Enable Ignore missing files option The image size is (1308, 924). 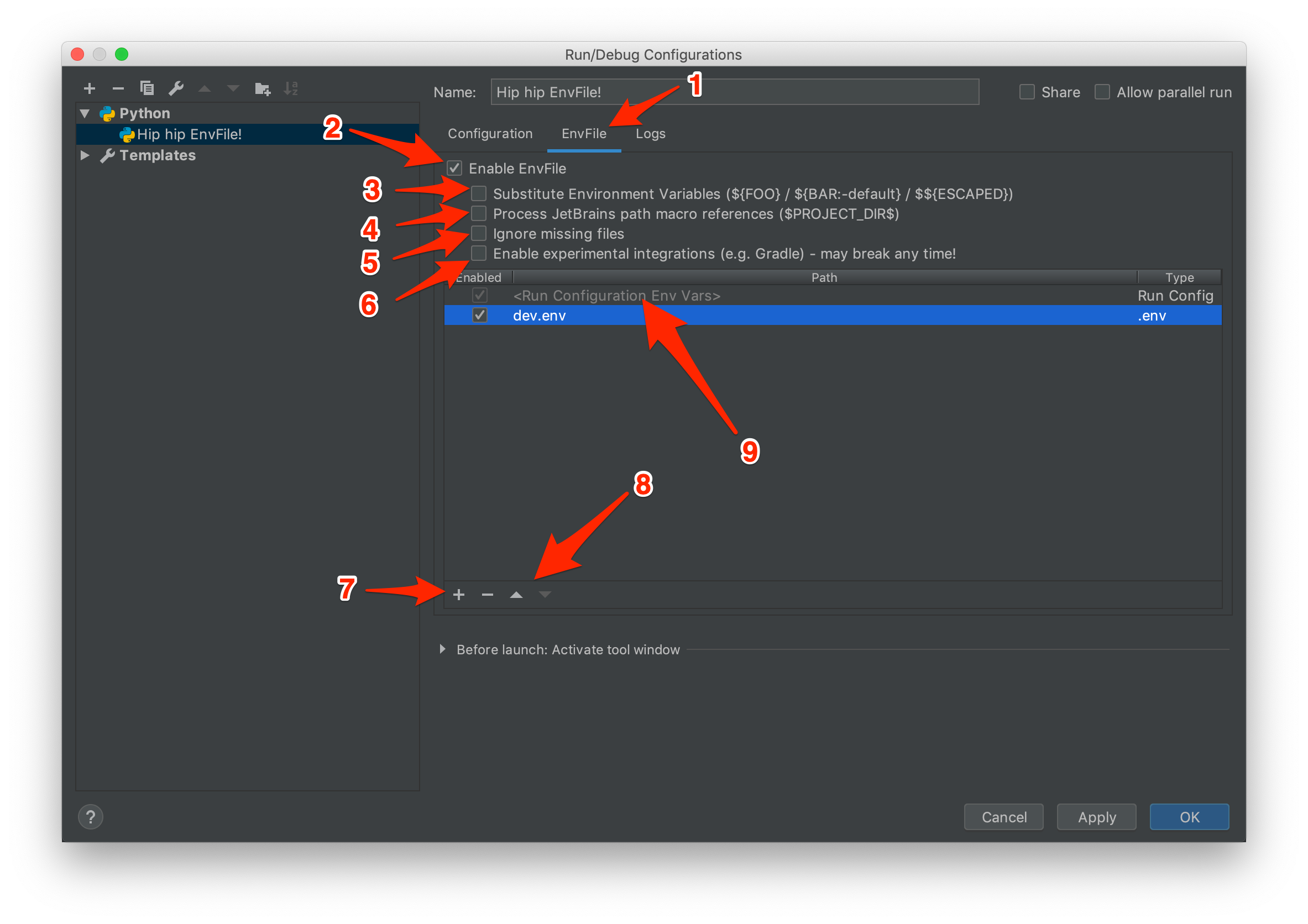click(x=479, y=233)
